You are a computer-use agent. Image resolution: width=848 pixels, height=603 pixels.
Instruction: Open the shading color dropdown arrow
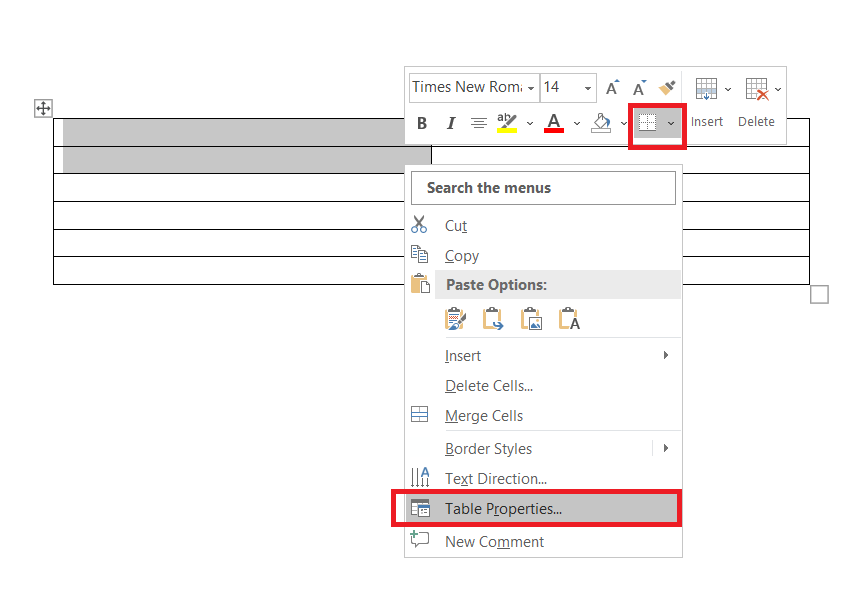624,123
